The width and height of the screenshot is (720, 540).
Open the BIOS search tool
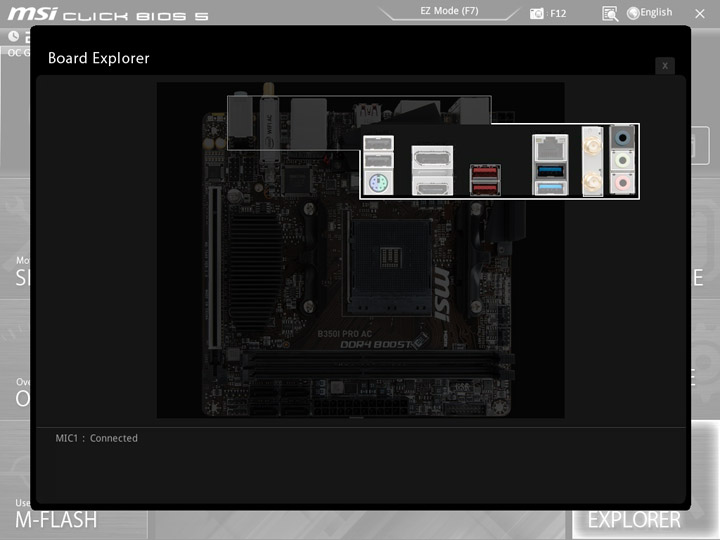pos(610,14)
